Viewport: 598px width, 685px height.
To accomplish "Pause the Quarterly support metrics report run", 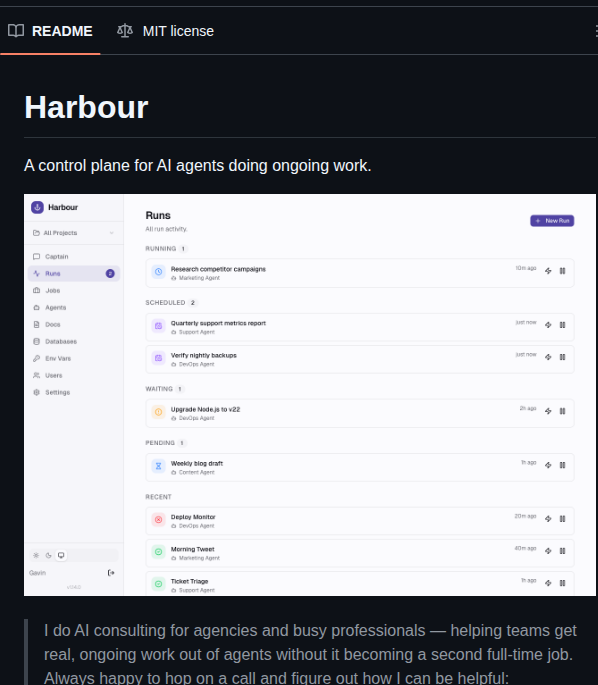I will click(x=563, y=325).
